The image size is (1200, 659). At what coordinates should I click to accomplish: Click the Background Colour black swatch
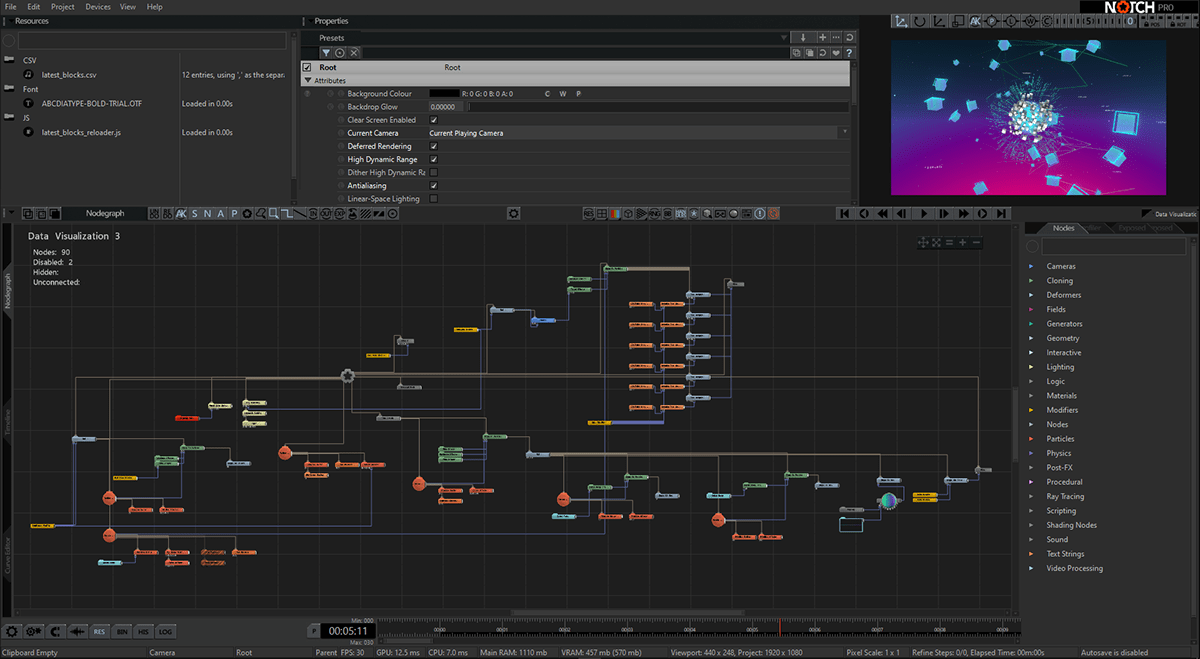(444, 94)
